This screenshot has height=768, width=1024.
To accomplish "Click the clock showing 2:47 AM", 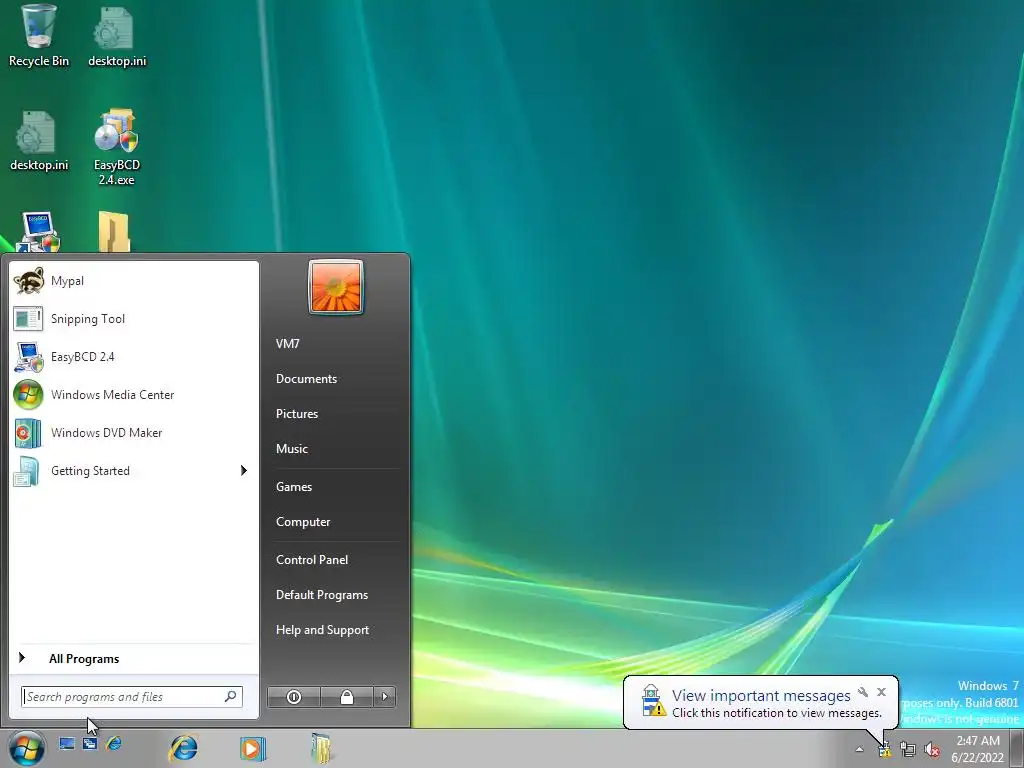I will pyautogui.click(x=977, y=749).
